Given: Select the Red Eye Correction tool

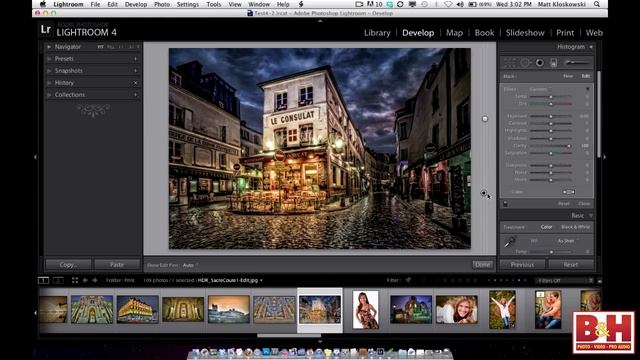Looking at the screenshot, I should click(x=540, y=63).
